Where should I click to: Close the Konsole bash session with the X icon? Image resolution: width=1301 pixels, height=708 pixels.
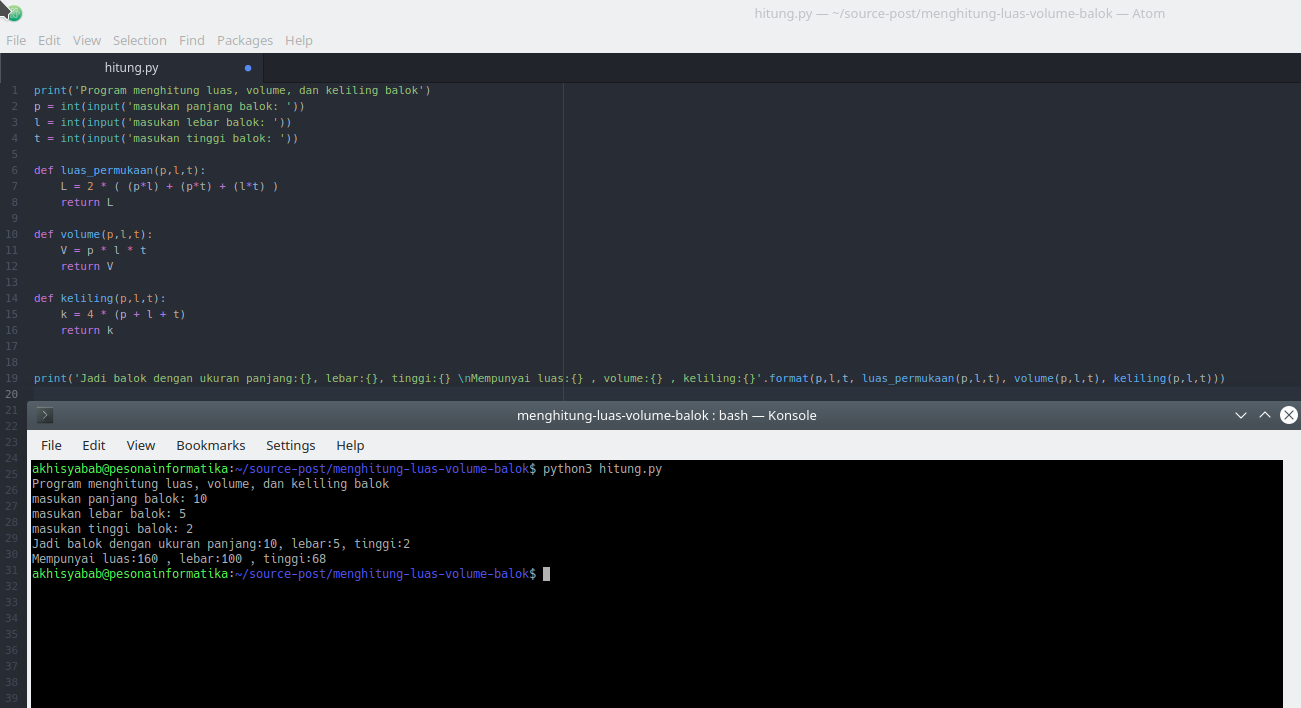click(x=1289, y=414)
